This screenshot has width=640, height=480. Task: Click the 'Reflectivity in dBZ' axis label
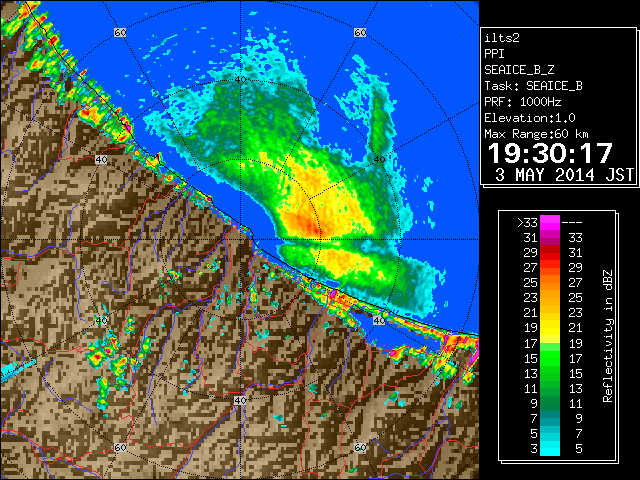click(x=608, y=336)
